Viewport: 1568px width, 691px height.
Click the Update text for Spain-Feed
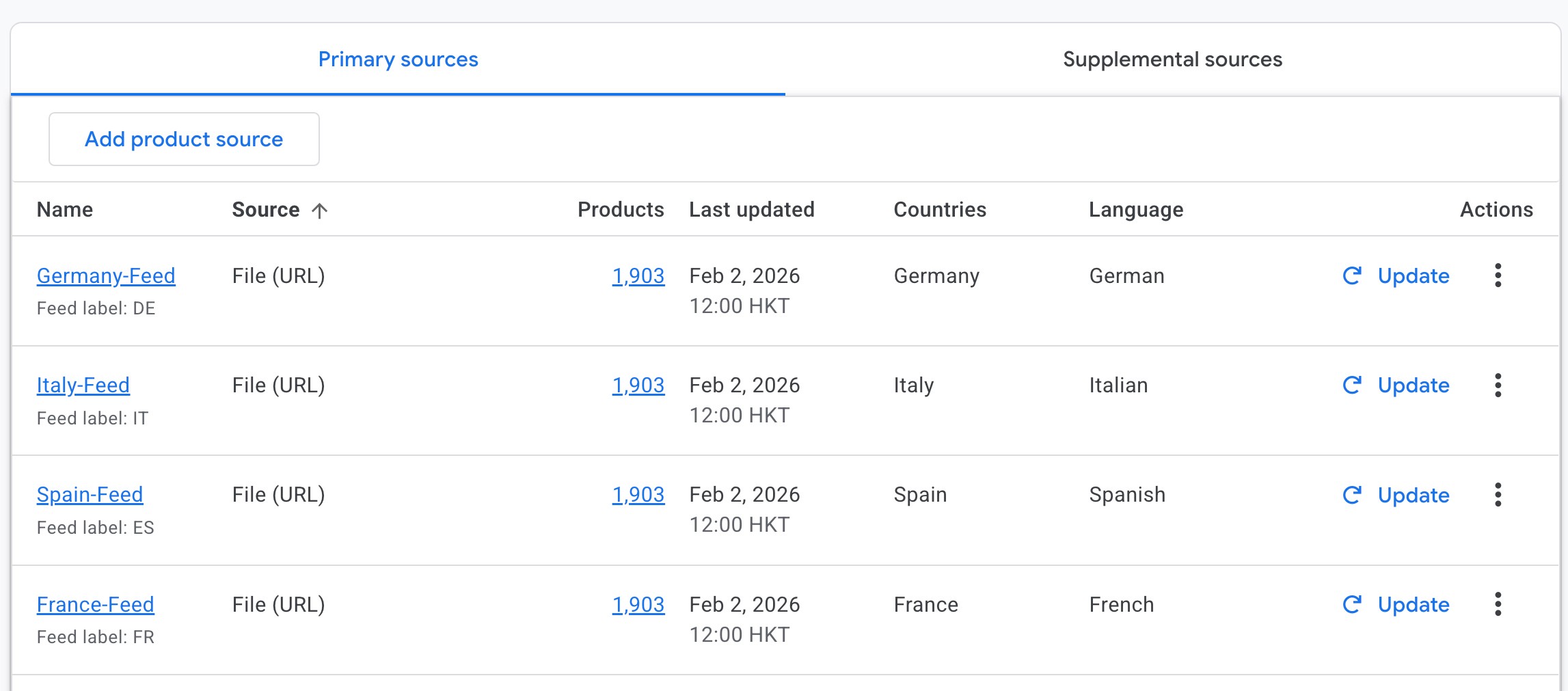coord(1413,495)
